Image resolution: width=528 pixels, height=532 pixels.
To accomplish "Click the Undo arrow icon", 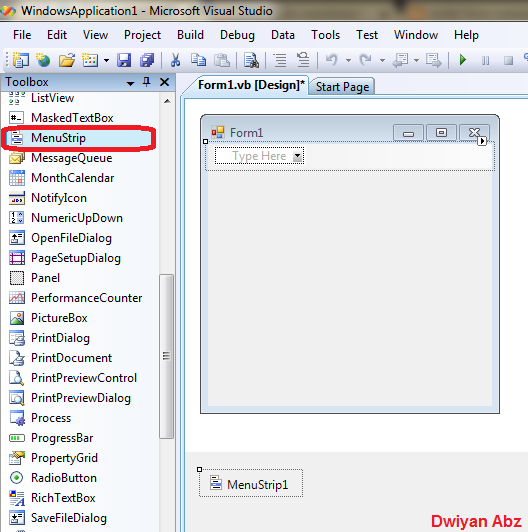I will click(x=332, y=60).
